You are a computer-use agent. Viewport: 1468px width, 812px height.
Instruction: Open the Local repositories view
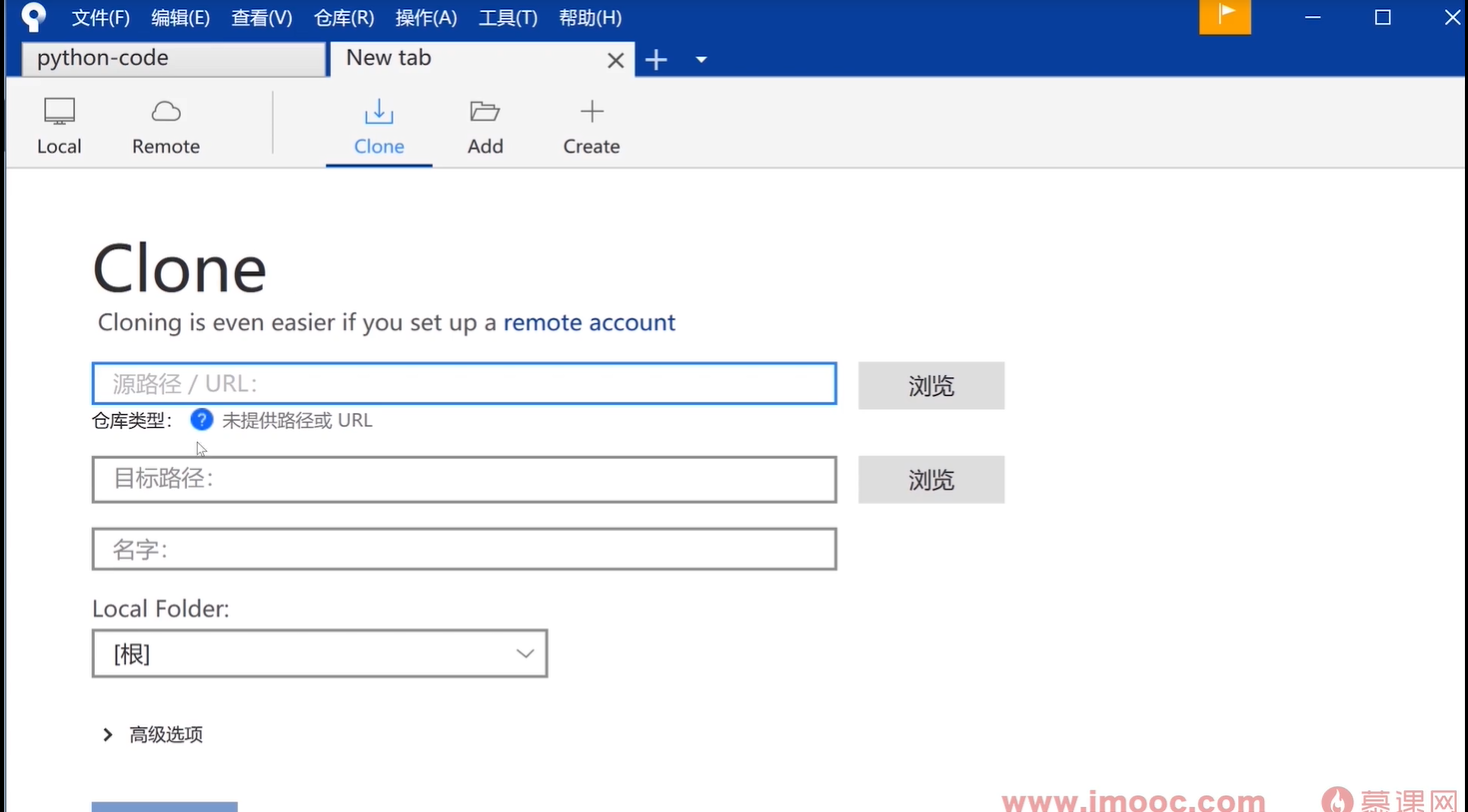point(59,126)
